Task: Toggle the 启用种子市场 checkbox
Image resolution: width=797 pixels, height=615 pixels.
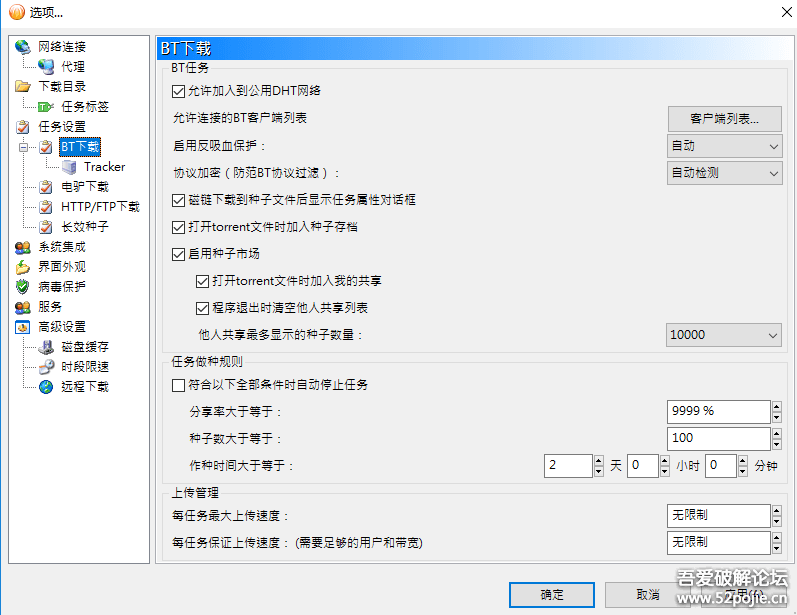Action: [178, 254]
